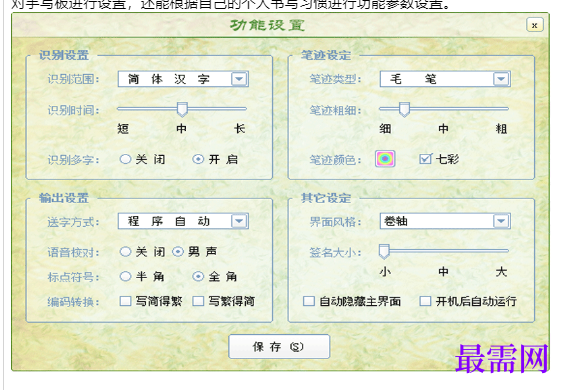Check 自动隐藏主界面 option
This screenshot has width=567, height=390.
coord(308,301)
